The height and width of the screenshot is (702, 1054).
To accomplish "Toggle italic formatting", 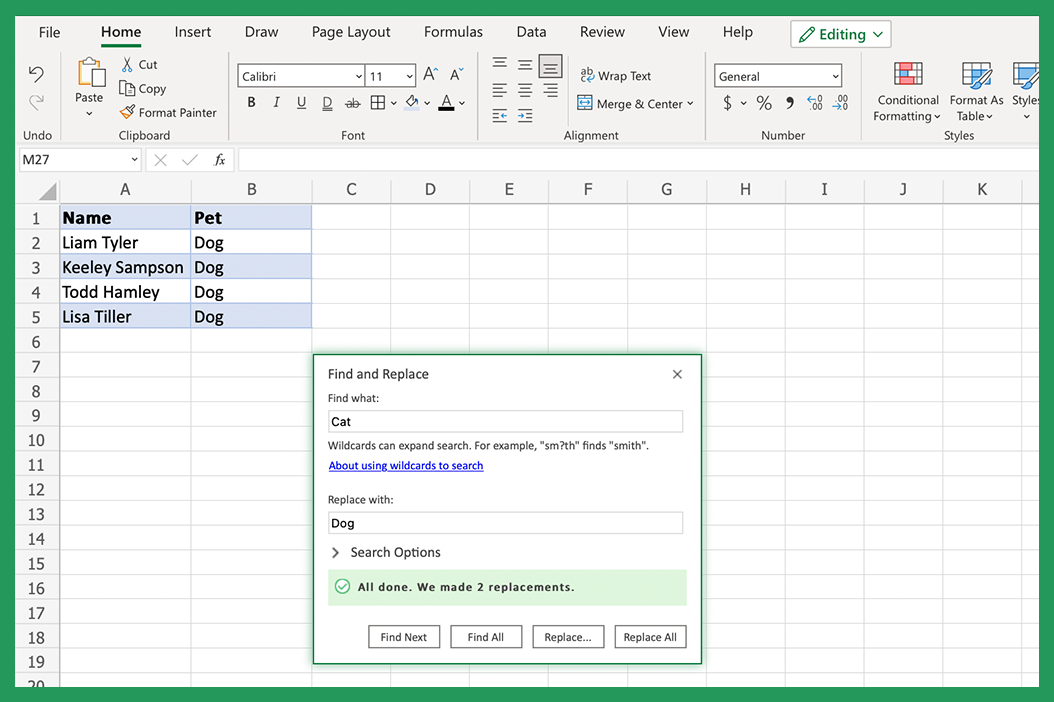I will (276, 102).
